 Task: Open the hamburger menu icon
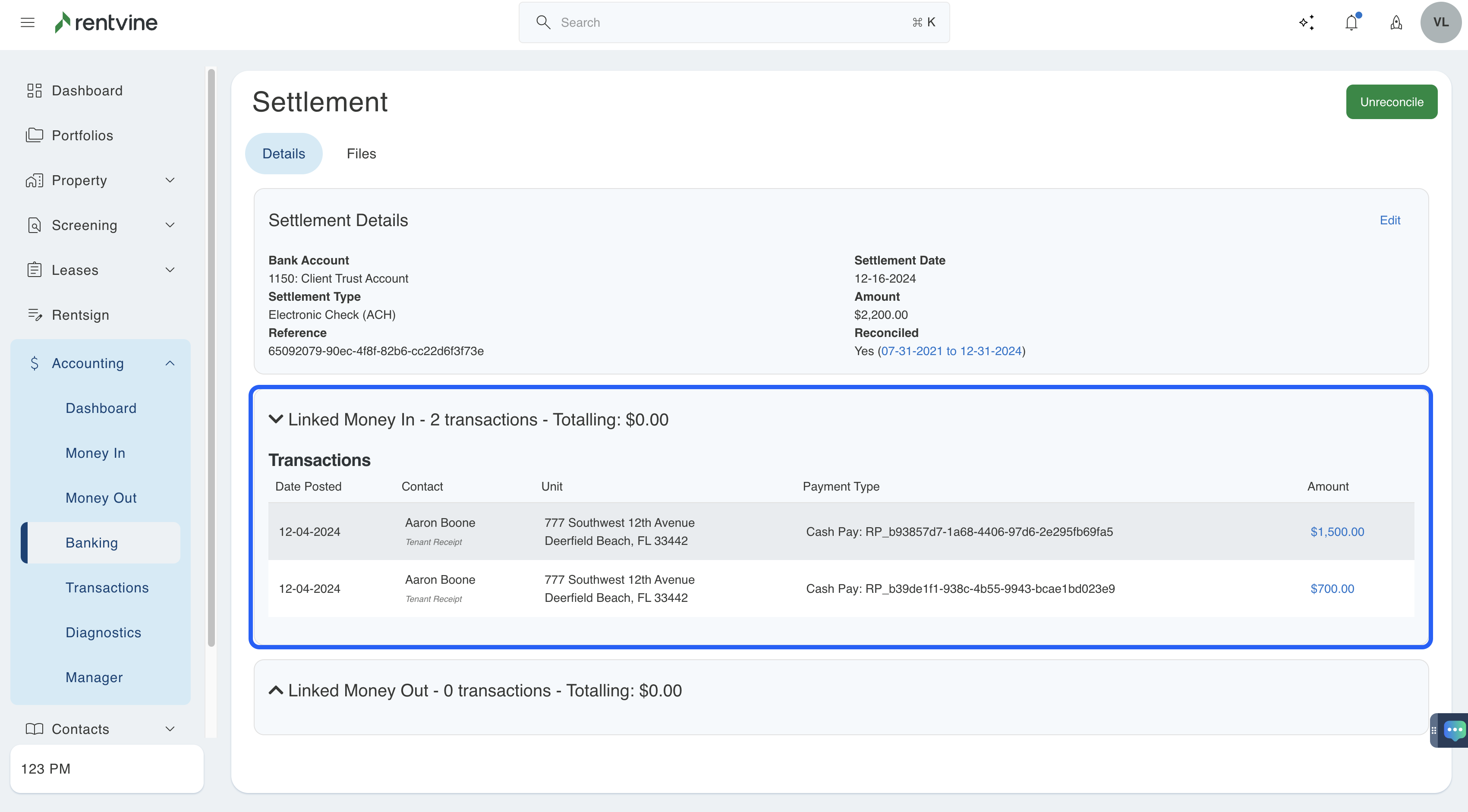(27, 22)
